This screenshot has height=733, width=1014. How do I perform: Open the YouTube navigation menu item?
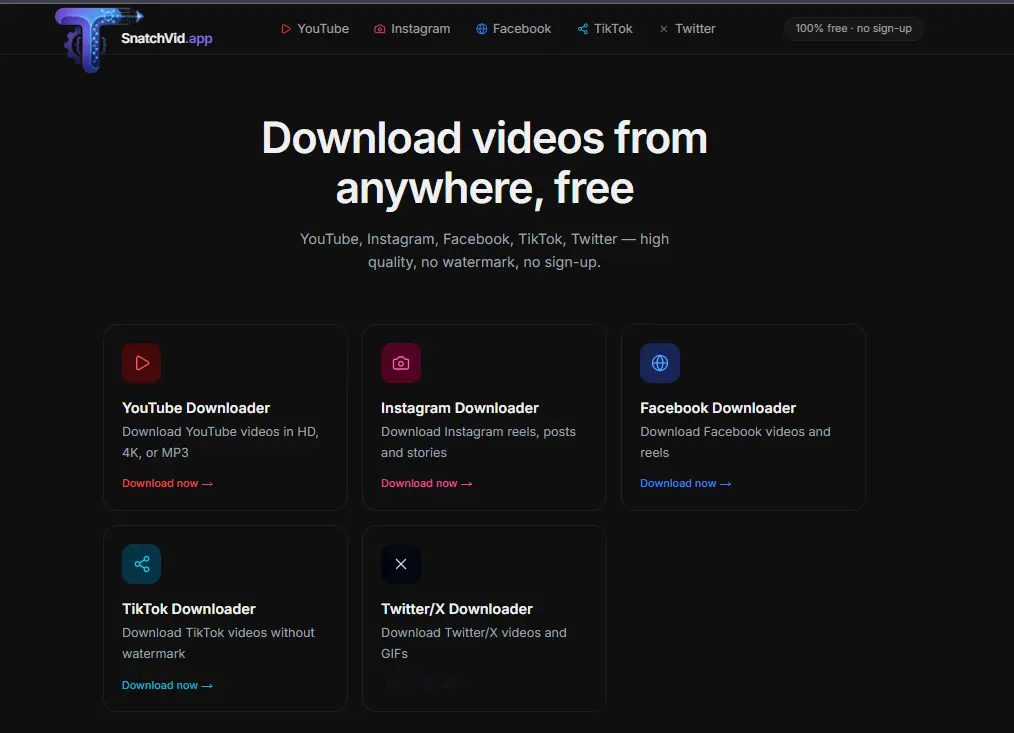(x=315, y=28)
